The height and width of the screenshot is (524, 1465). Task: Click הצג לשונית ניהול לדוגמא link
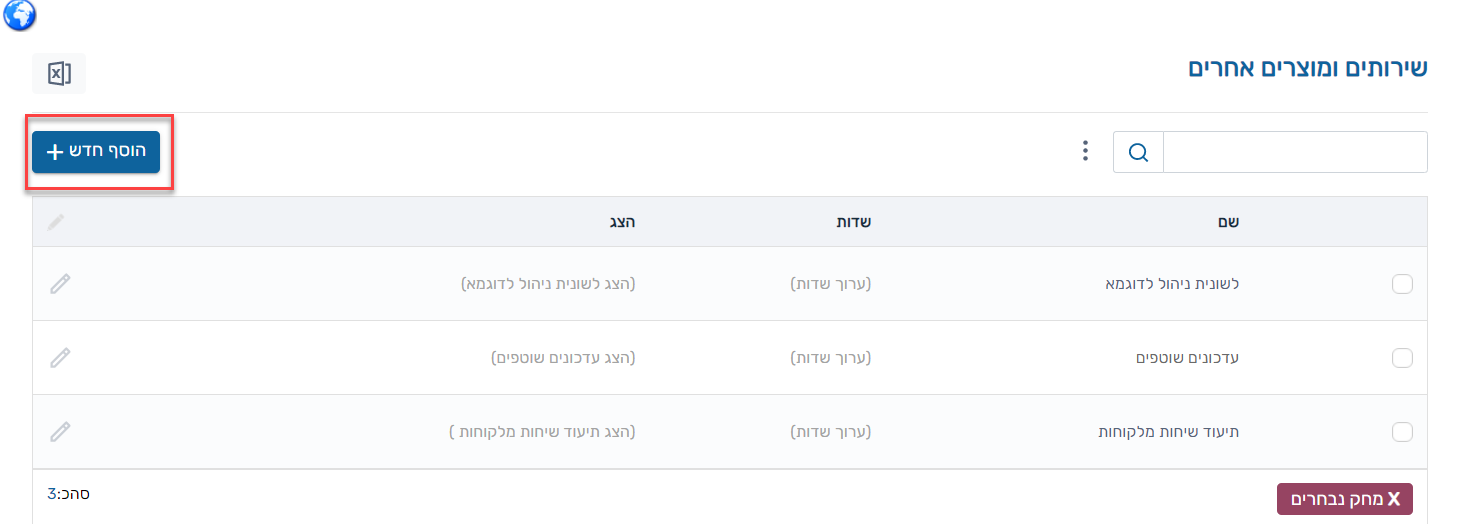(549, 284)
